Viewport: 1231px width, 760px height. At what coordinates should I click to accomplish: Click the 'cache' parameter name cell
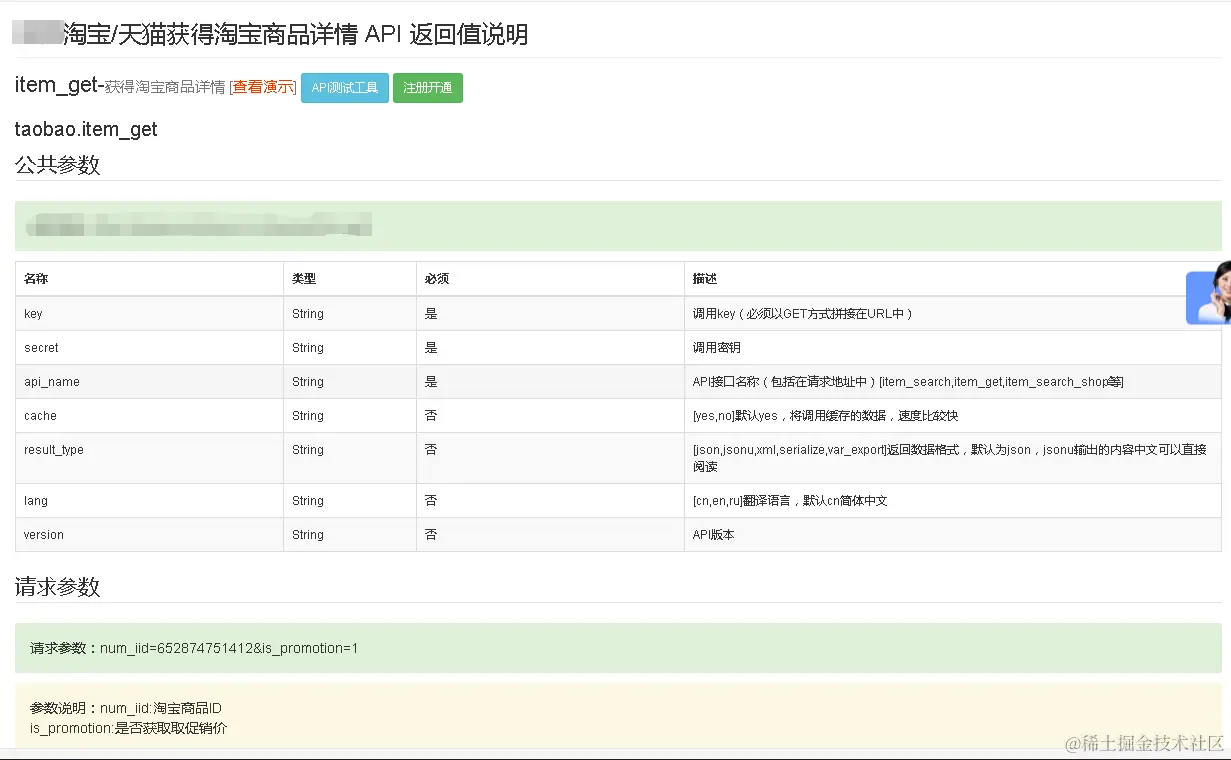(150, 416)
